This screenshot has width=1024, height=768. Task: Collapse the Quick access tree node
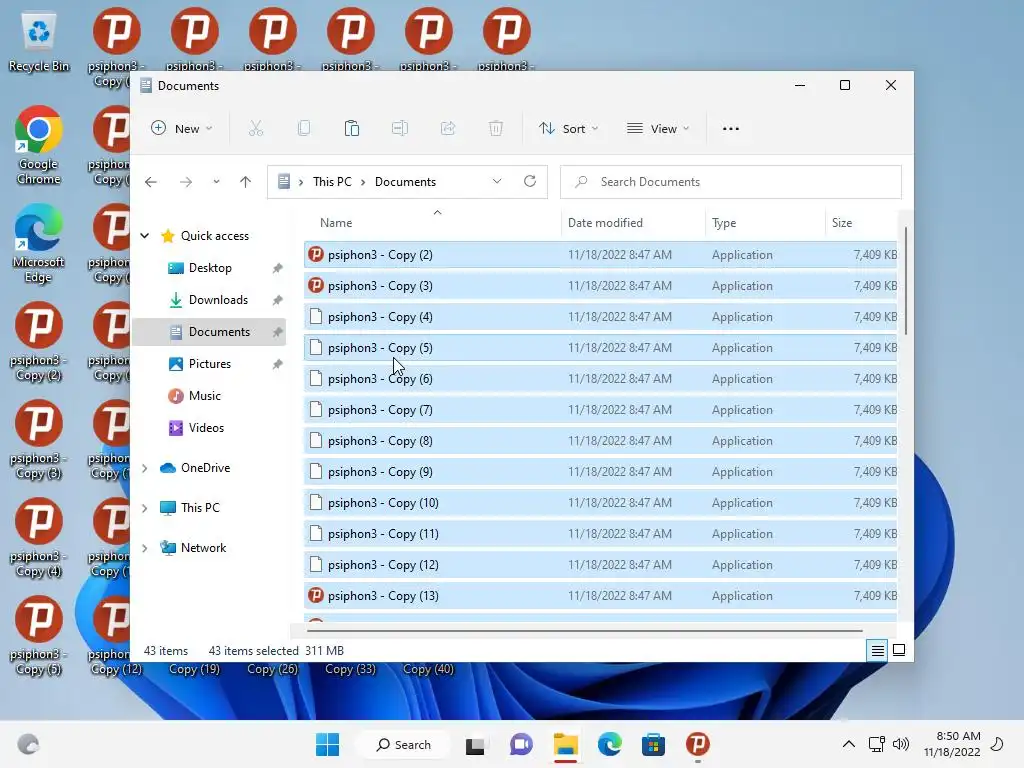[145, 236]
